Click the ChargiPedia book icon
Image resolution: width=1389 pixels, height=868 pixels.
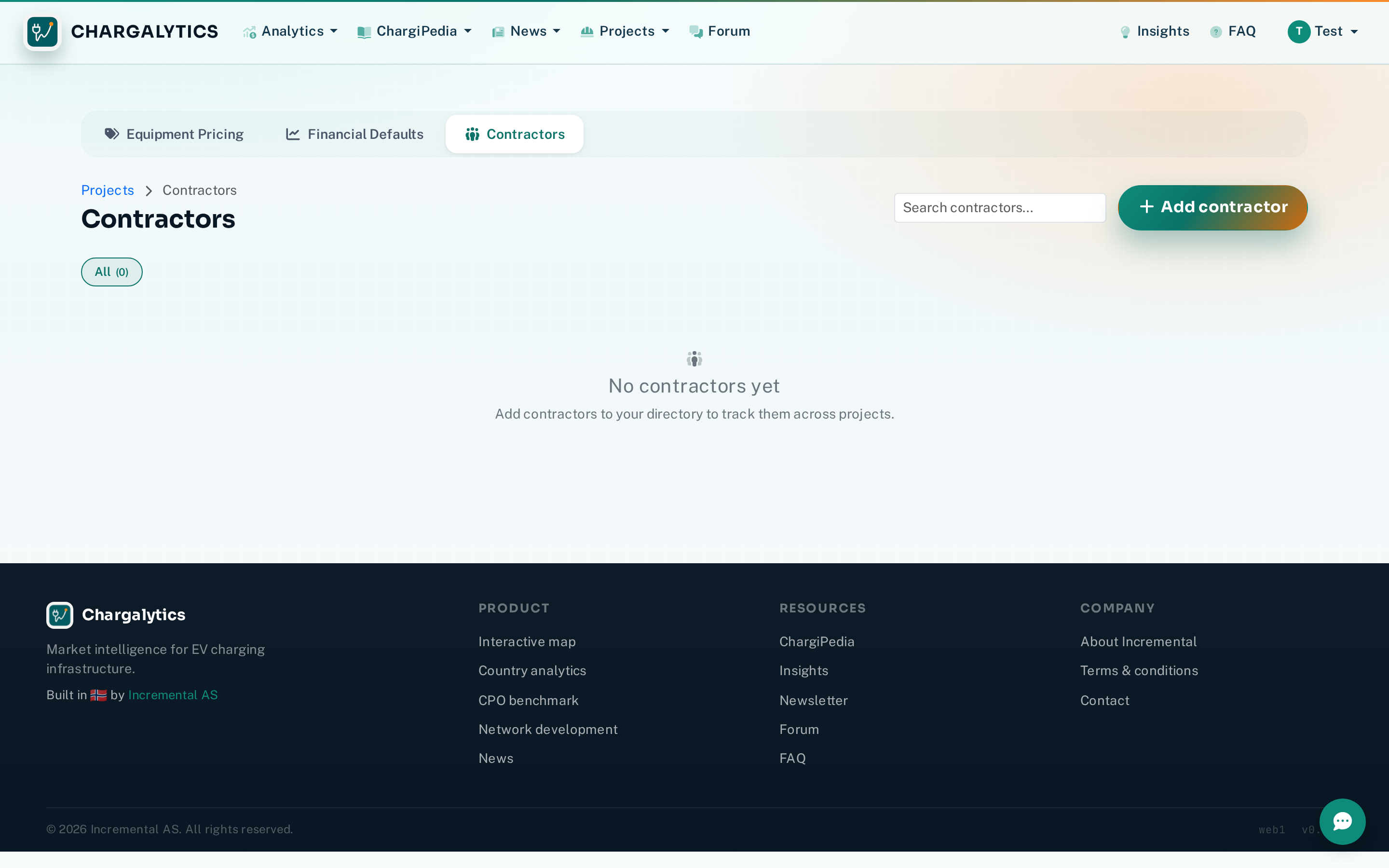pos(364,32)
